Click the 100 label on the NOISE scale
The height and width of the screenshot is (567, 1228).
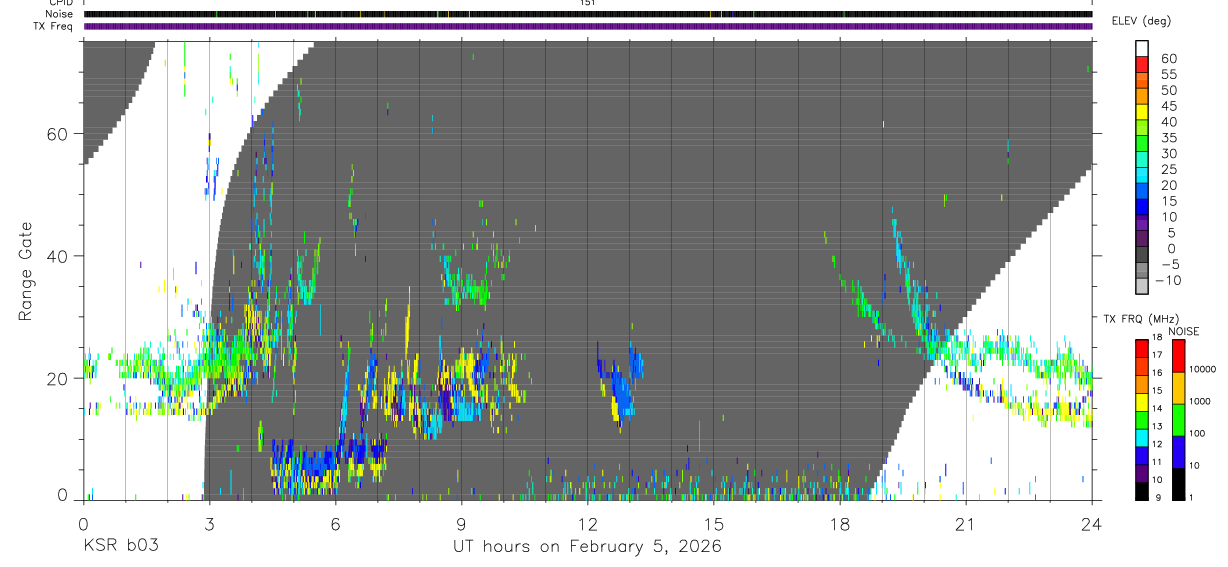(x=1198, y=433)
